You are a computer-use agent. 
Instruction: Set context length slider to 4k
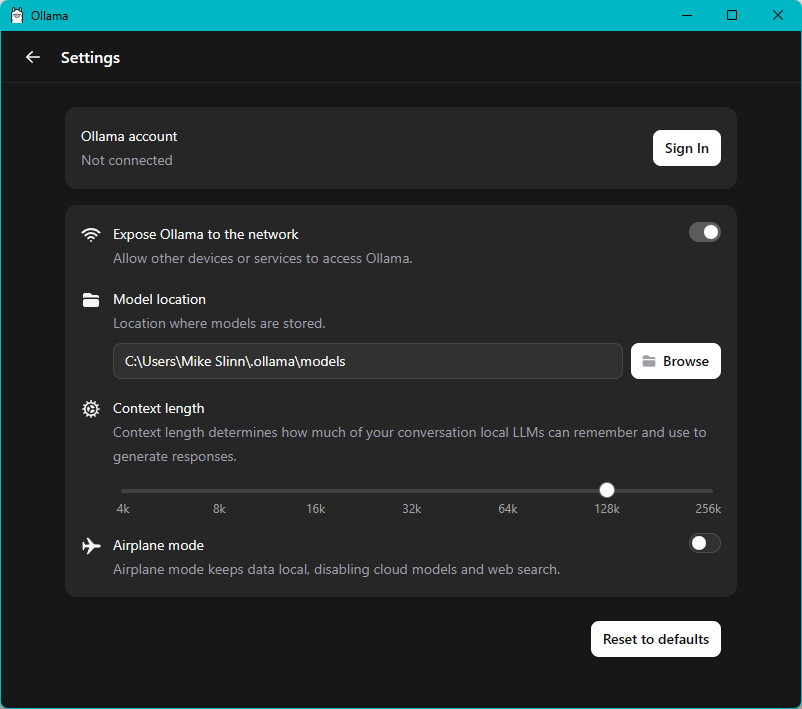[123, 490]
